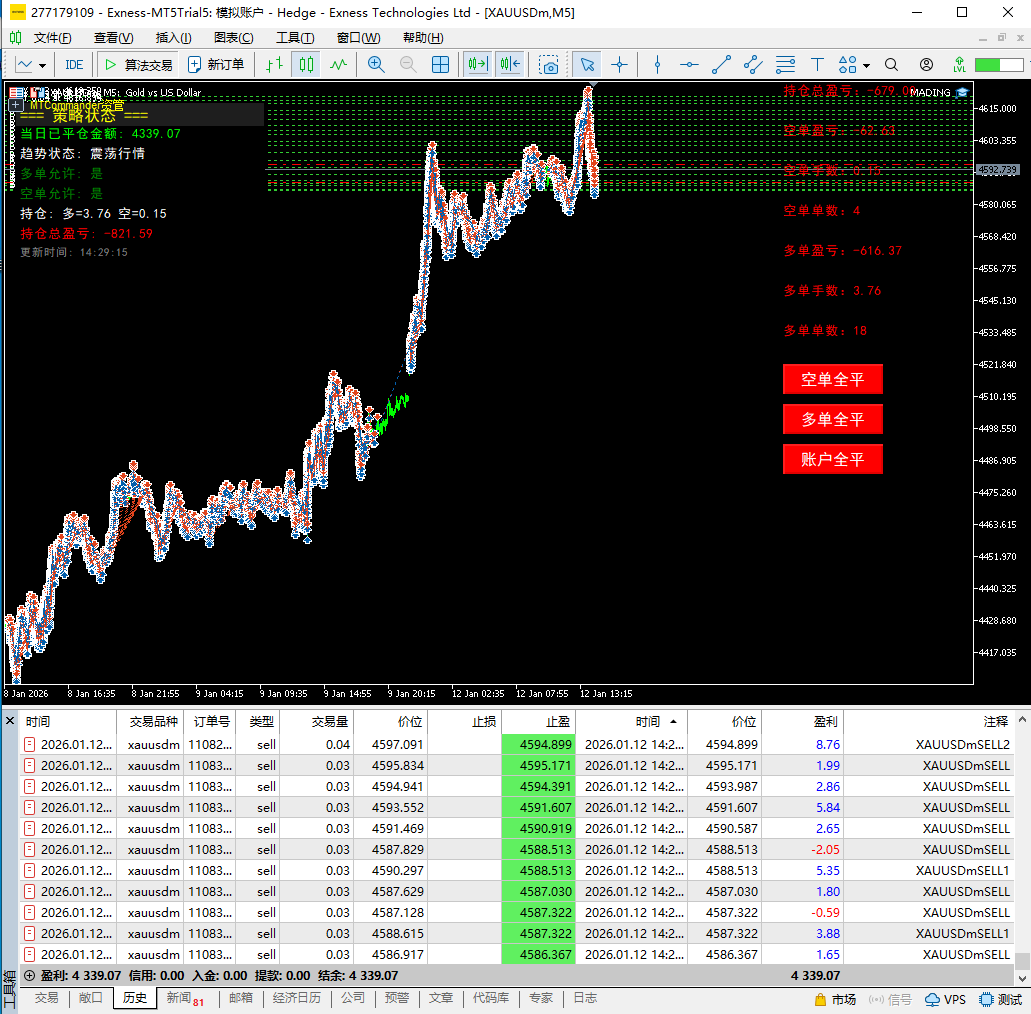
Task: Open the IDE MetaEditor
Action: [74, 64]
